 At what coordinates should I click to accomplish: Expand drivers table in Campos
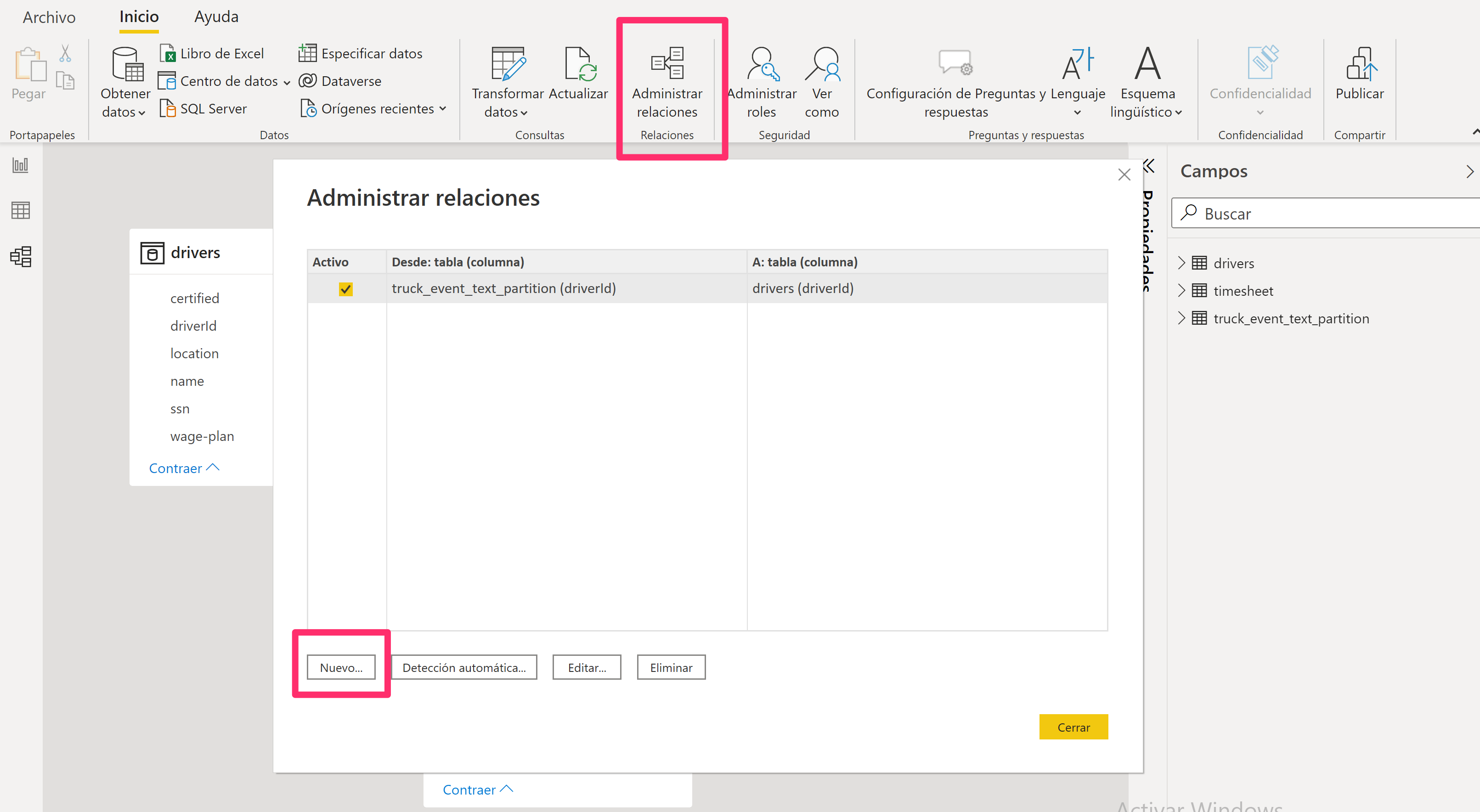click(1181, 263)
